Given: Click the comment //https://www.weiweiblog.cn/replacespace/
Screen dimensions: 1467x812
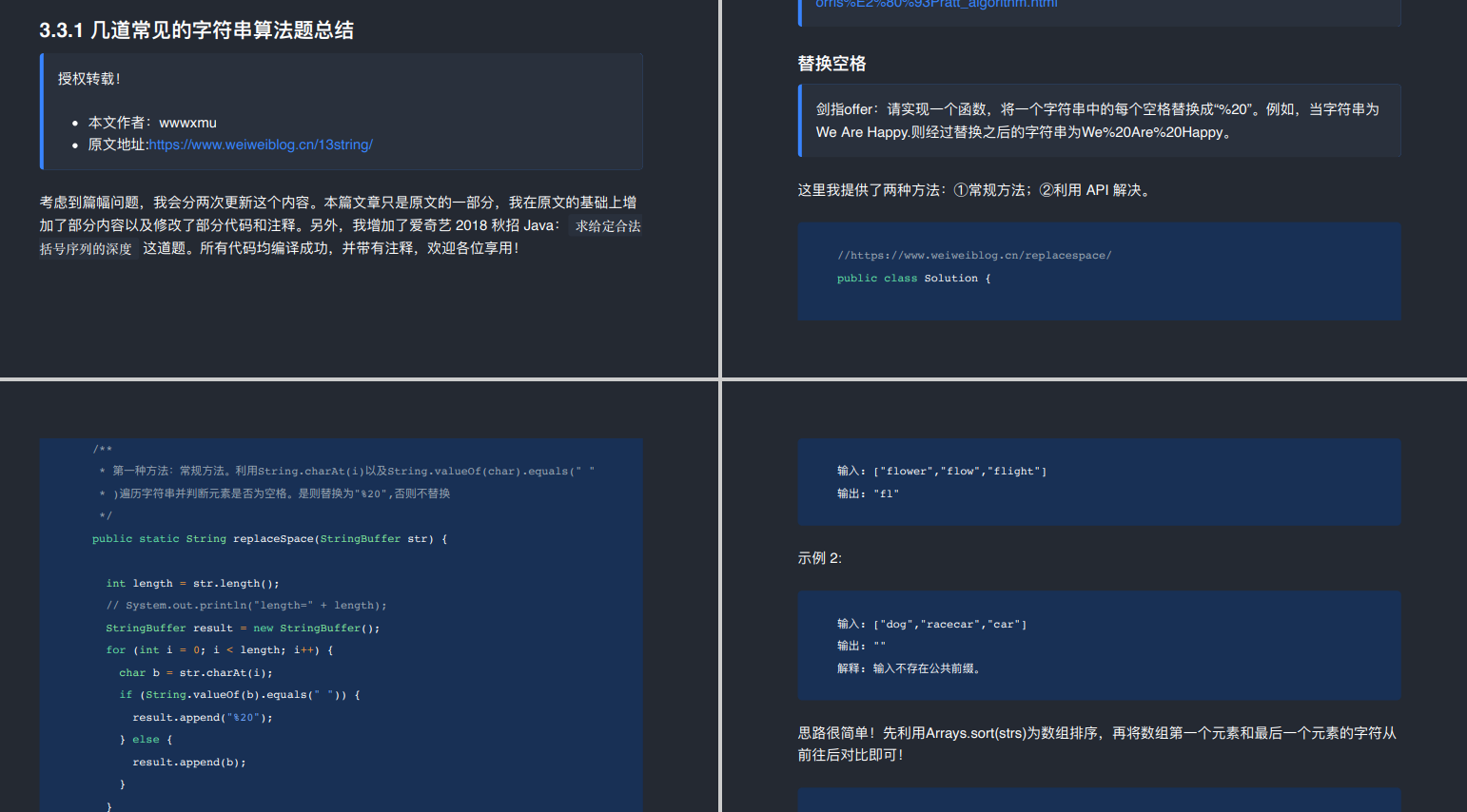Looking at the screenshot, I should point(974,256).
